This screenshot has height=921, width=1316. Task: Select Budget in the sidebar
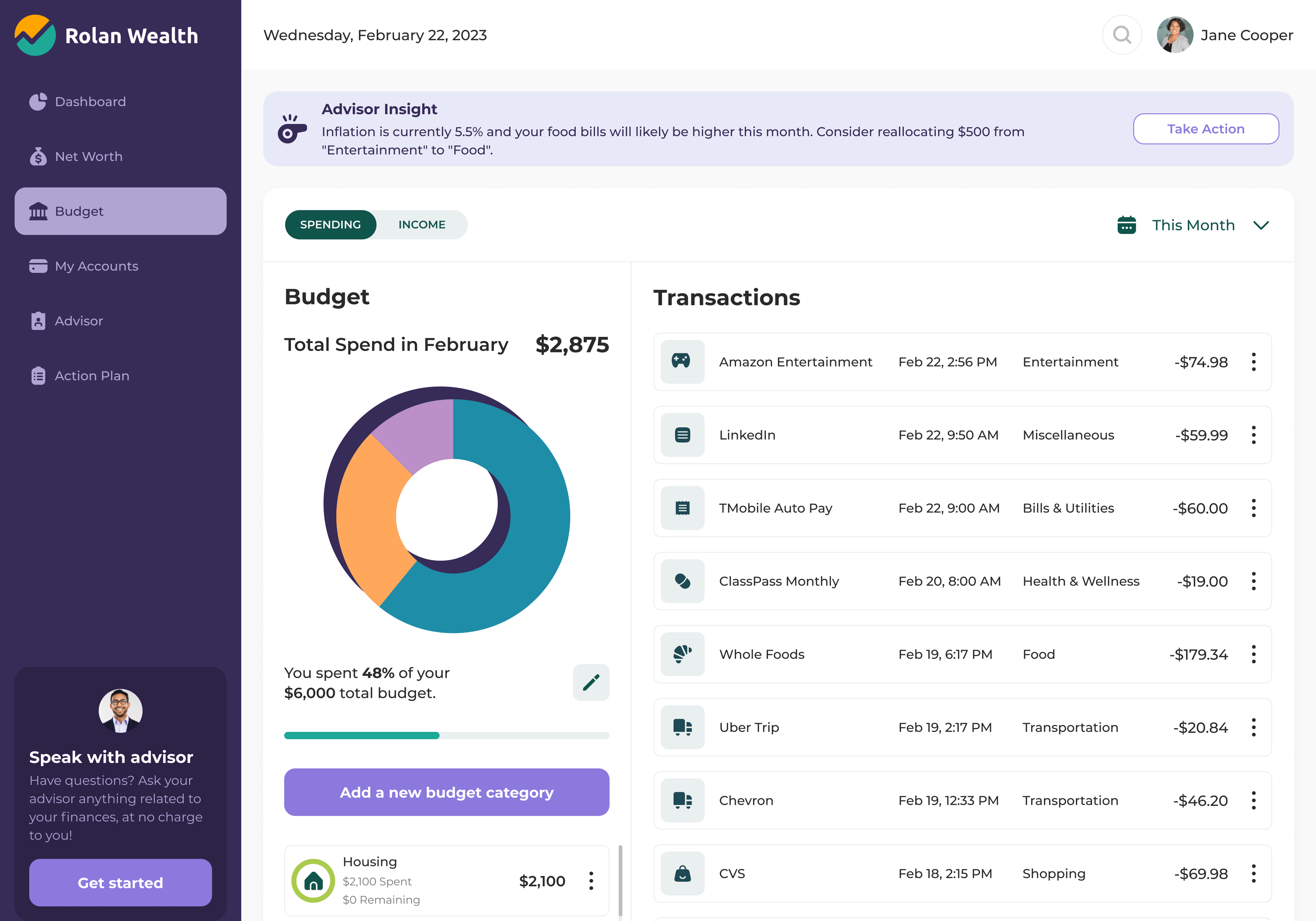pyautogui.click(x=120, y=211)
